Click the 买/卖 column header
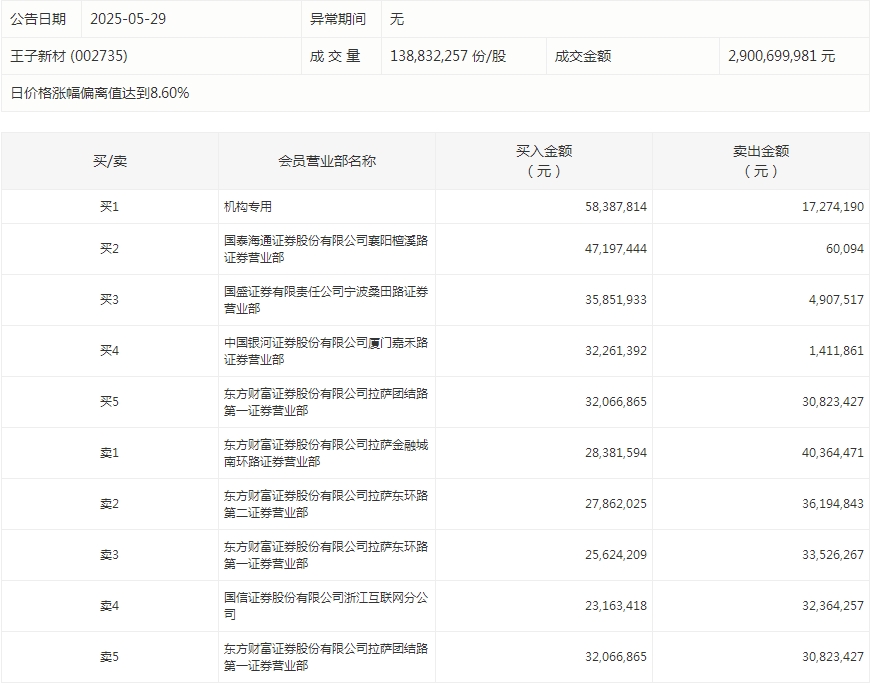Viewport: 870px width, 683px height. [109, 161]
